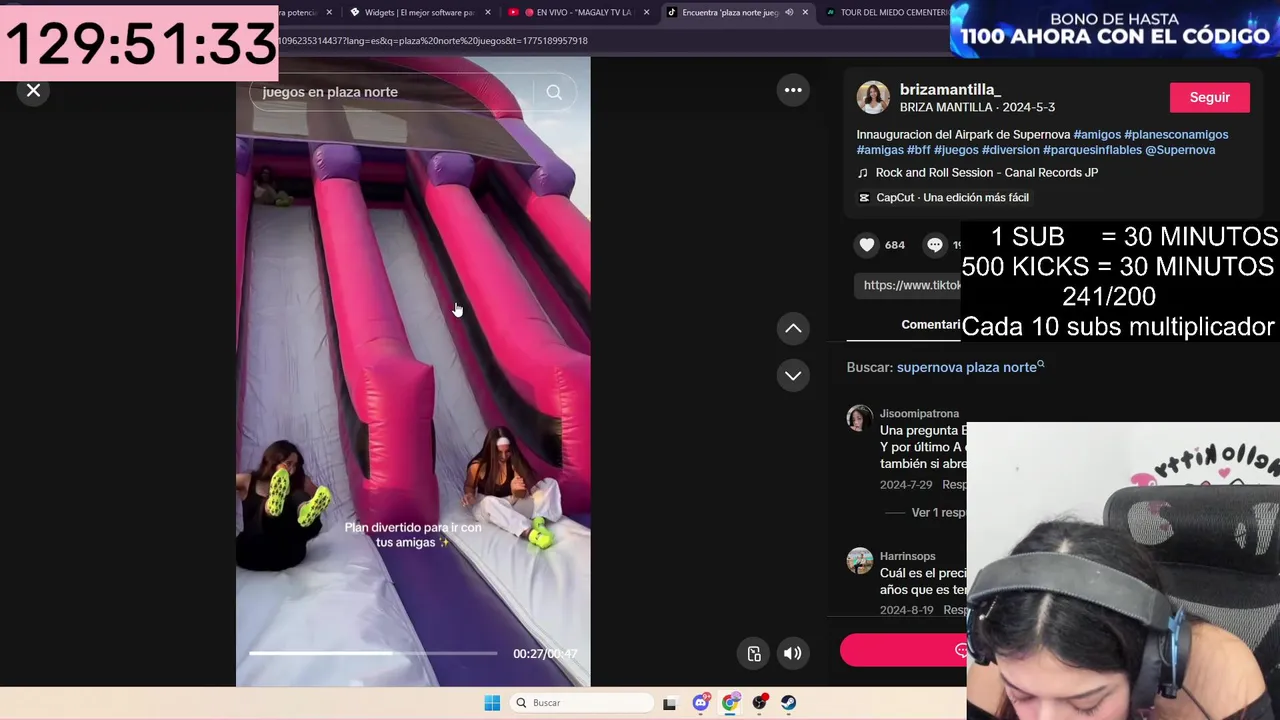
Task: Close the TikTok 'Encuentra plaza norte' tab
Action: click(x=805, y=12)
